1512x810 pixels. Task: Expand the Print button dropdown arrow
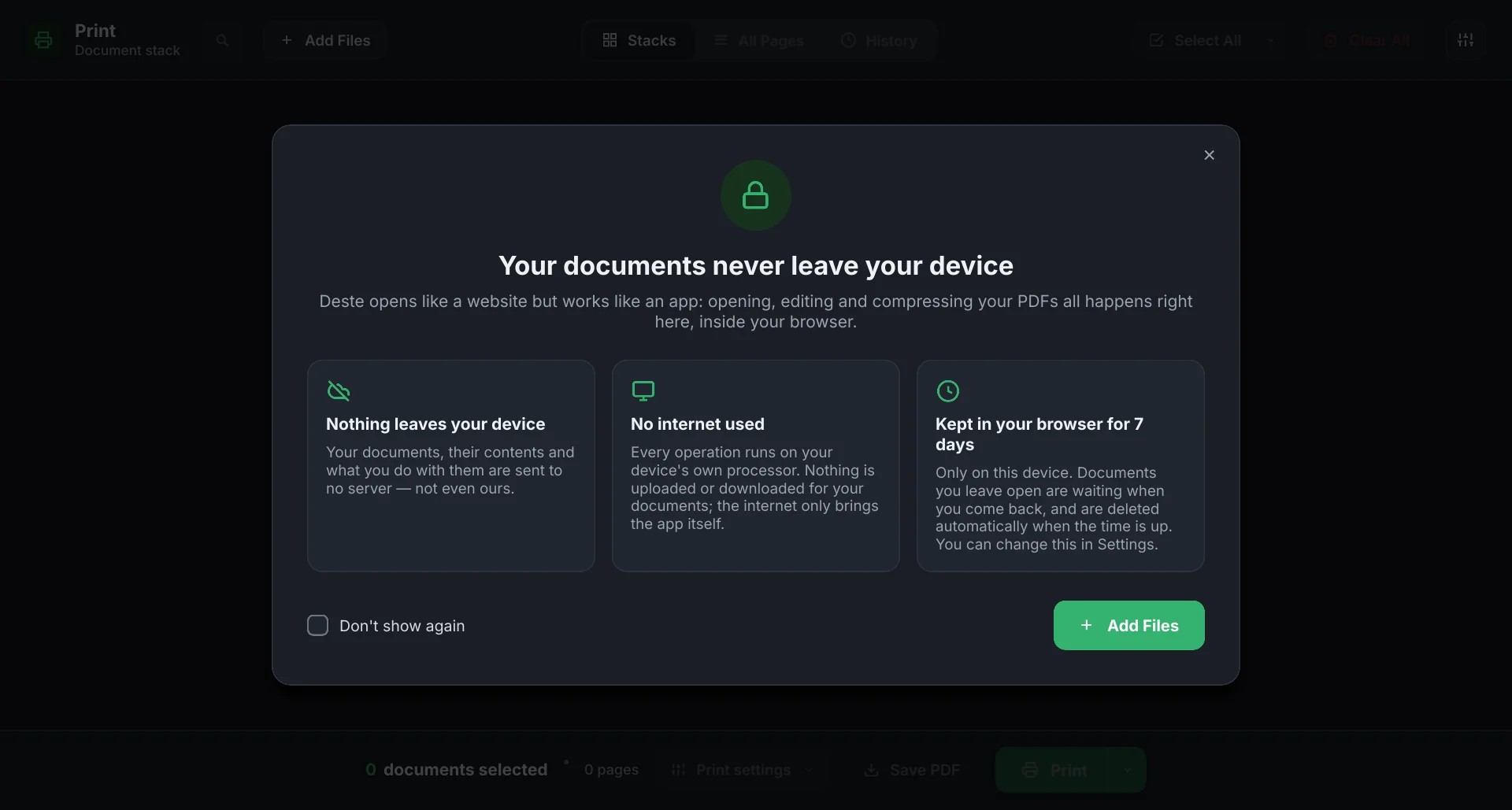tap(1127, 770)
